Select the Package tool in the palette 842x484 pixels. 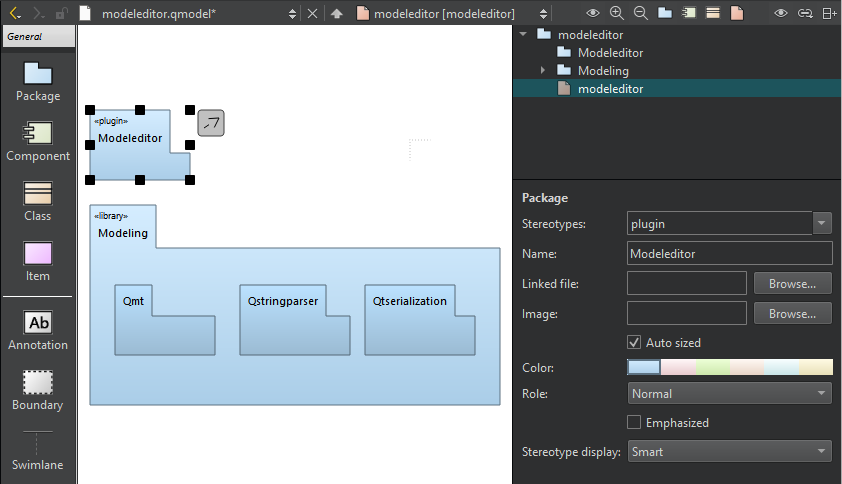[38, 81]
